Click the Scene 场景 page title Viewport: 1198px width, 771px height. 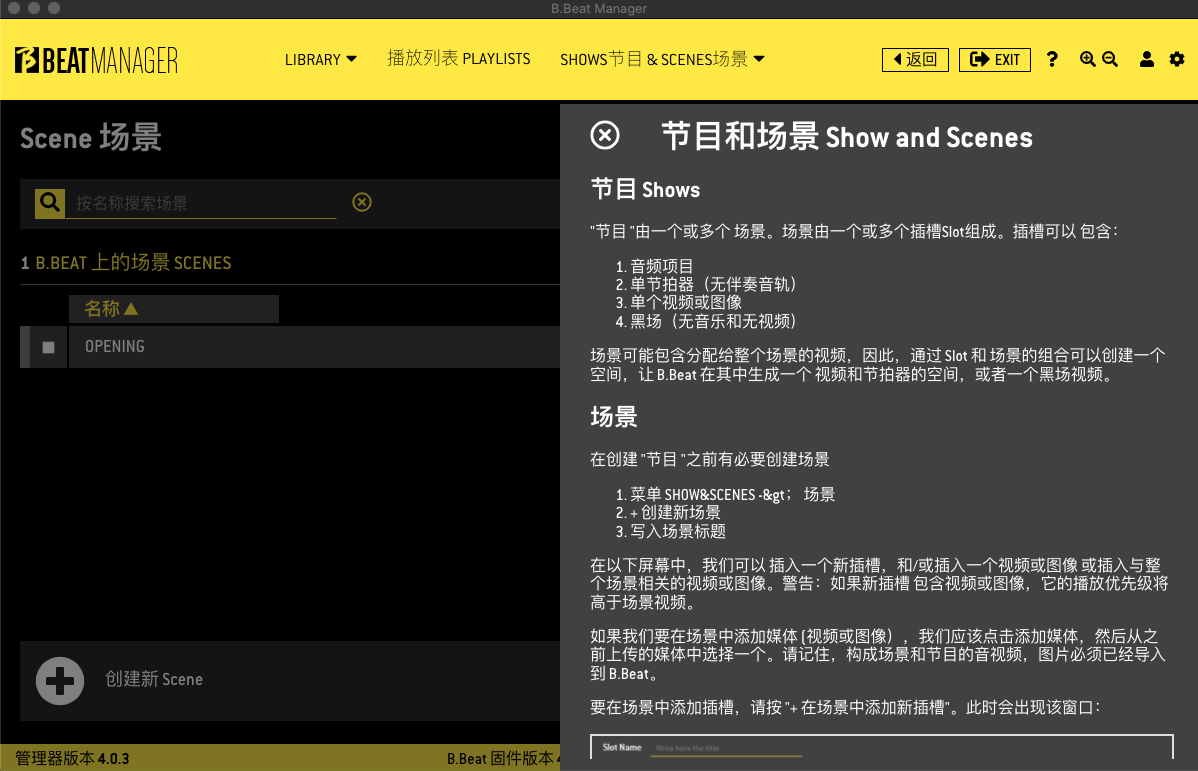point(91,138)
